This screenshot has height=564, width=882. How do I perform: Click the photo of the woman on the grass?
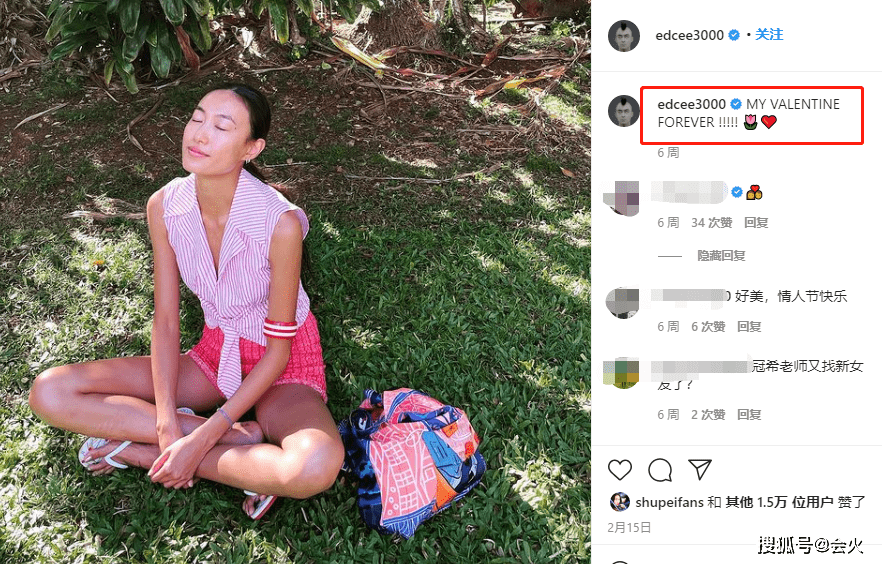pos(295,282)
